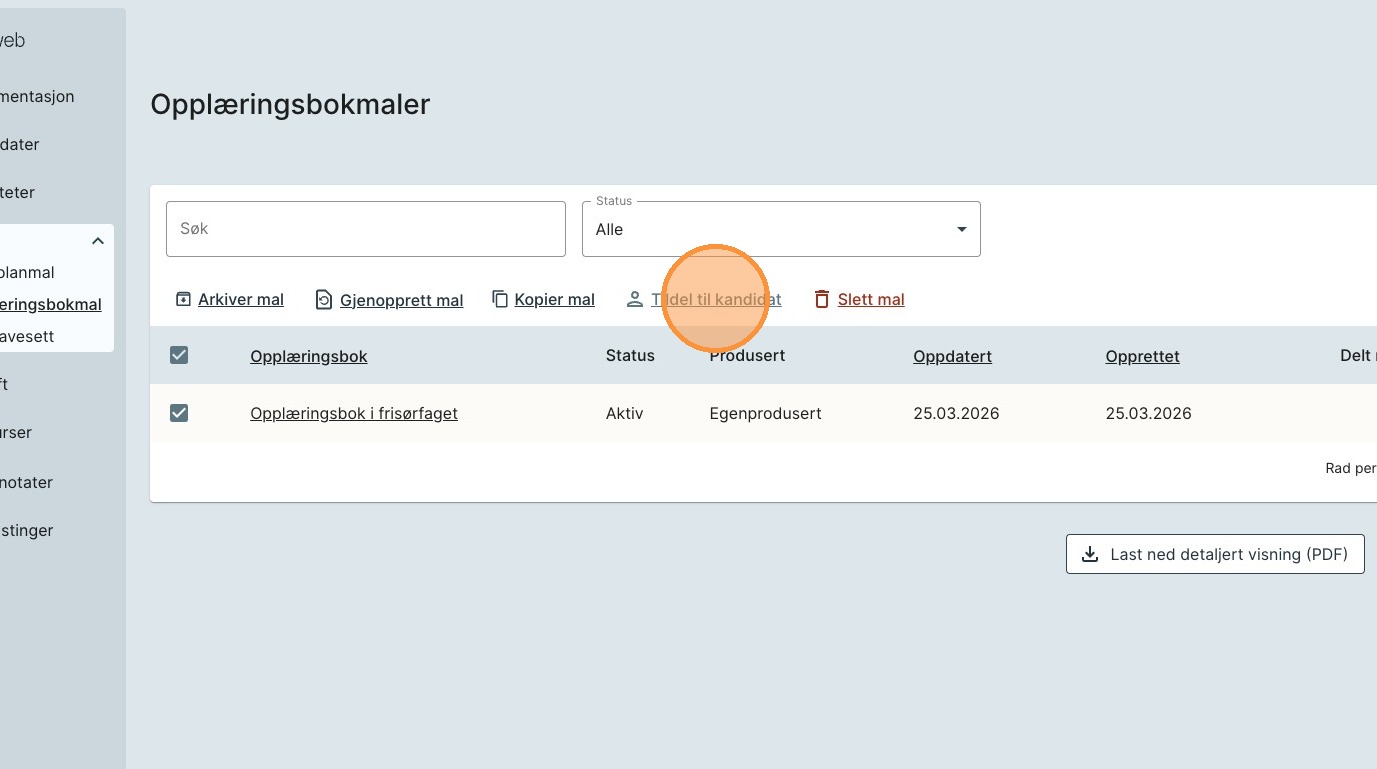1377x769 pixels.
Task: Click the Kopier mal copy icon
Action: coord(500,299)
